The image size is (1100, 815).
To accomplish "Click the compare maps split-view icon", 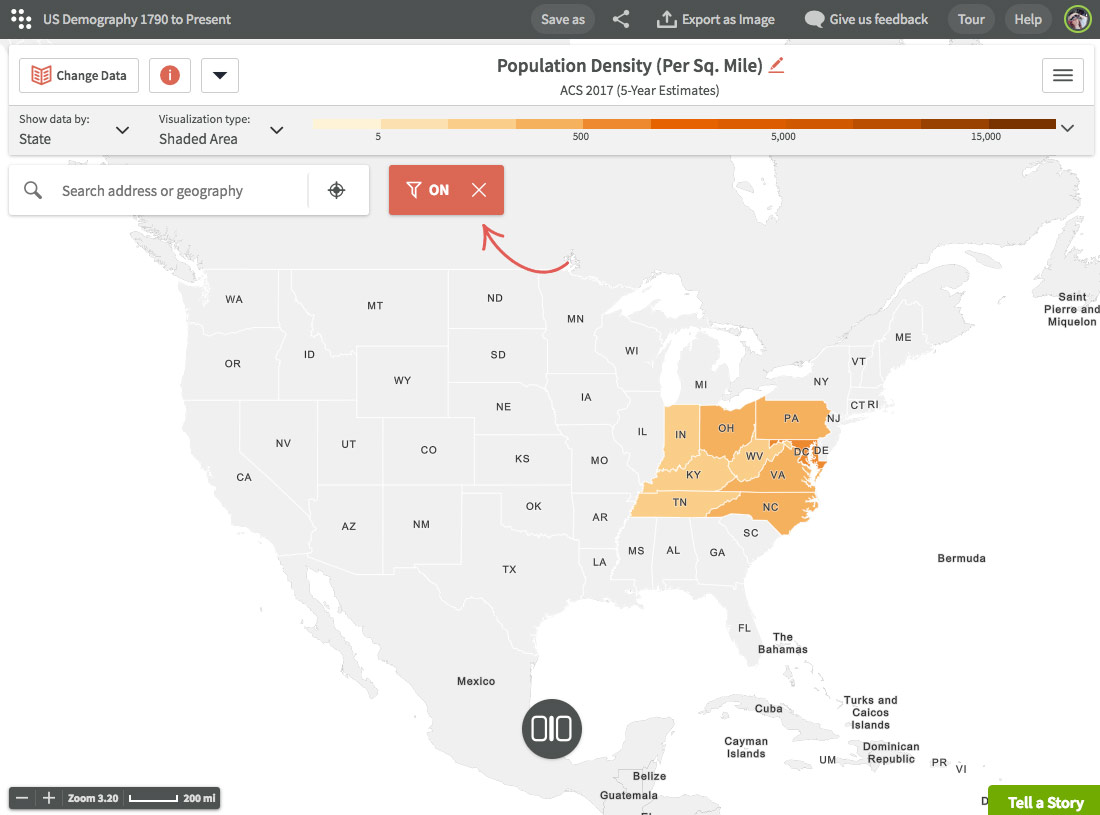I will pyautogui.click(x=551, y=729).
